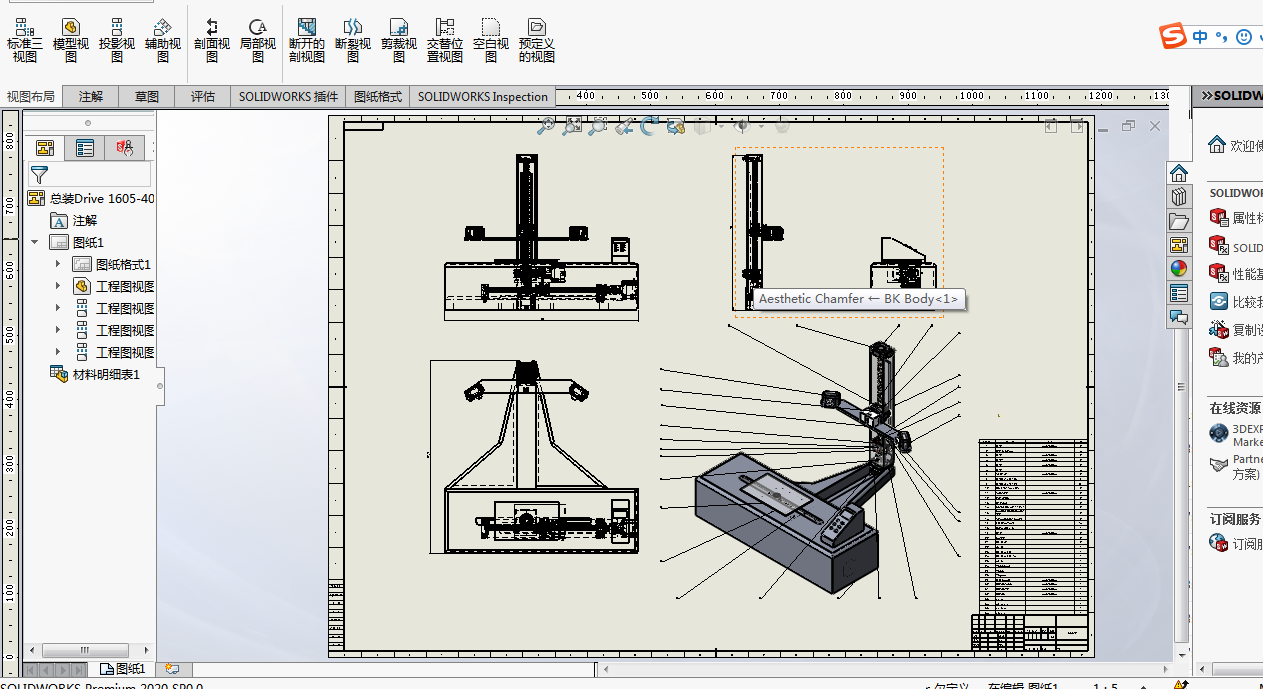The image size is (1263, 689).
Task: Open the File Explorer task pane tab
Action: (x=1179, y=221)
